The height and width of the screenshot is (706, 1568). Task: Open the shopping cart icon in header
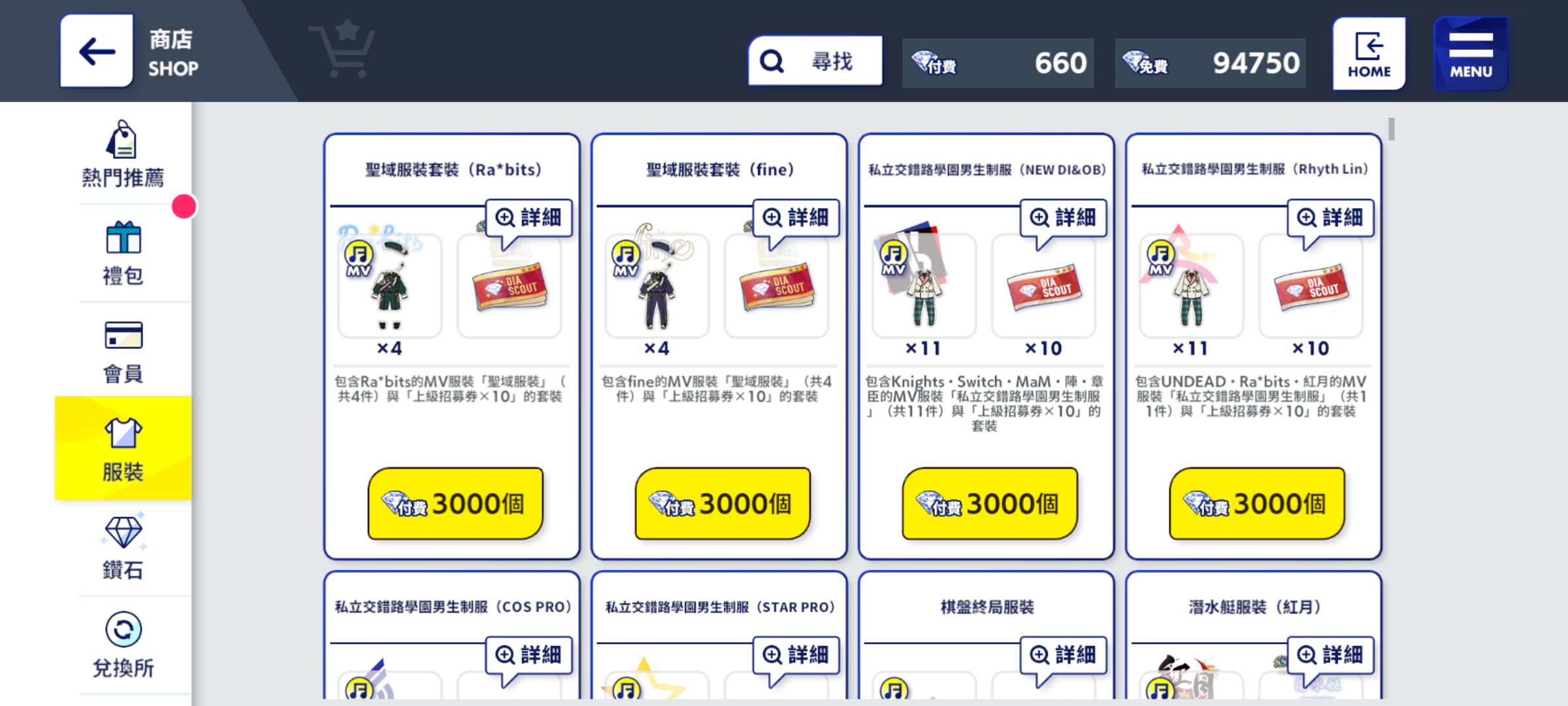click(x=342, y=50)
